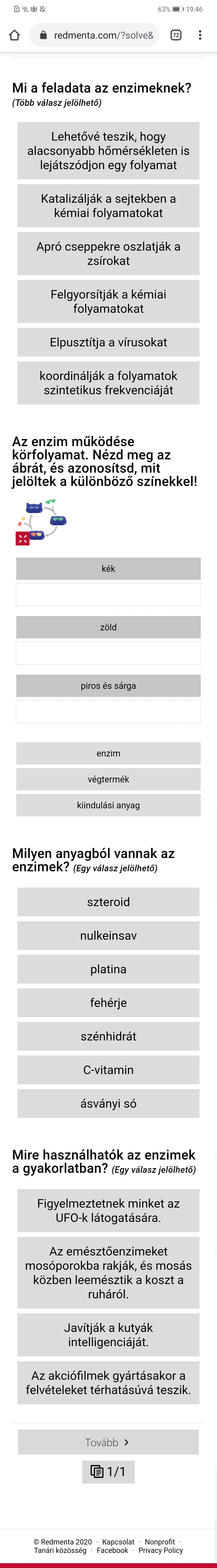Image resolution: width=217 pixels, height=1568 pixels.
Task: Select answer "Katalizálják a sejtekben a kémiai folyamatokat"
Action: (108, 206)
